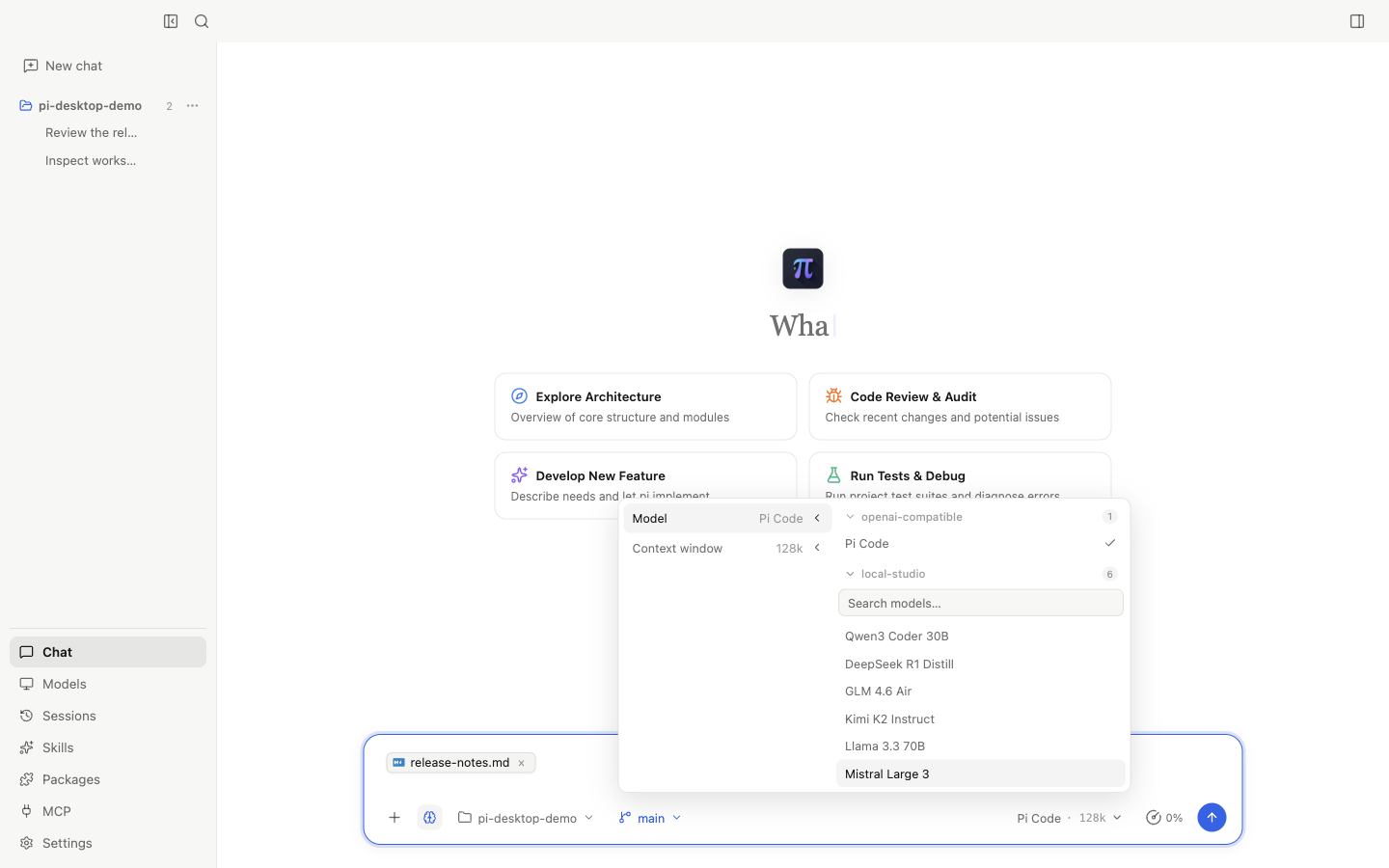Toggle the brain thinking icon in composer
The image size is (1389, 868).
click(430, 818)
